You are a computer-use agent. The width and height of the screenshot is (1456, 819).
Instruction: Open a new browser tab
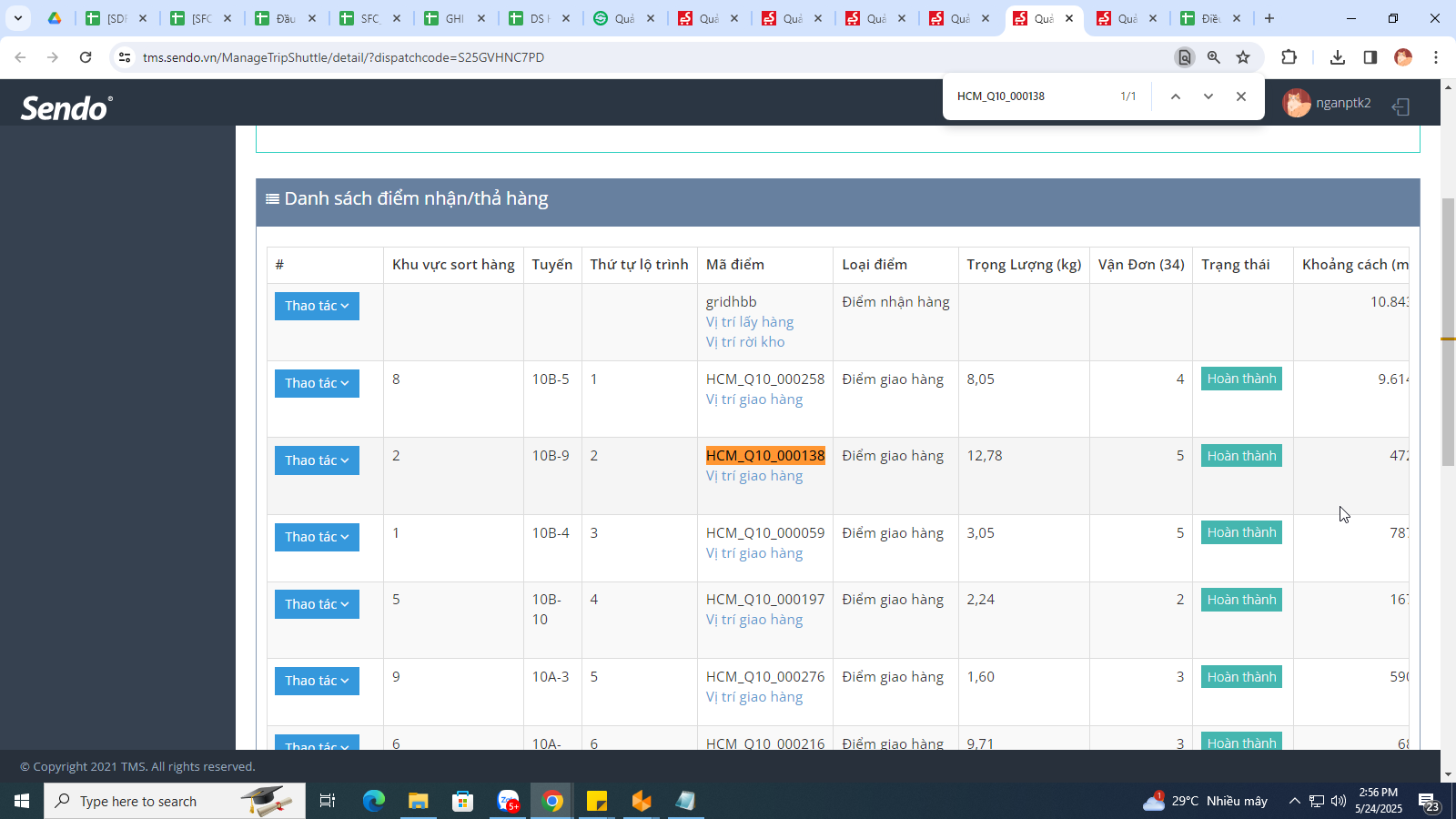click(x=1269, y=18)
